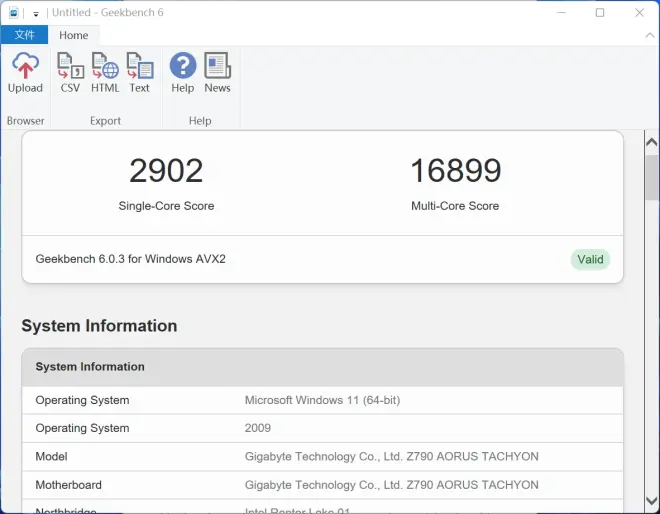Open the quick access toolbar dropdown arrow
The image size is (660, 514).
tap(36, 14)
